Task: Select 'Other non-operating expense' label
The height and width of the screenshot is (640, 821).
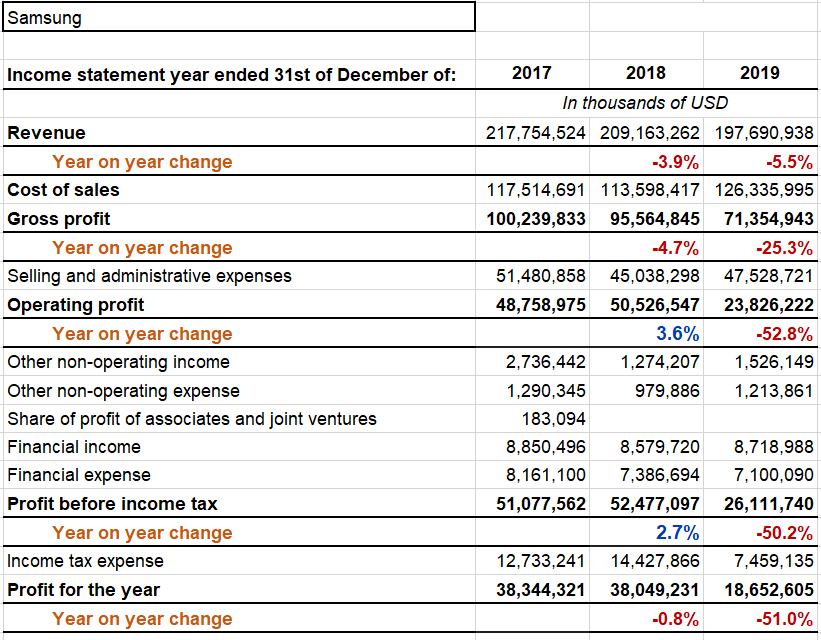Action: [x=124, y=391]
